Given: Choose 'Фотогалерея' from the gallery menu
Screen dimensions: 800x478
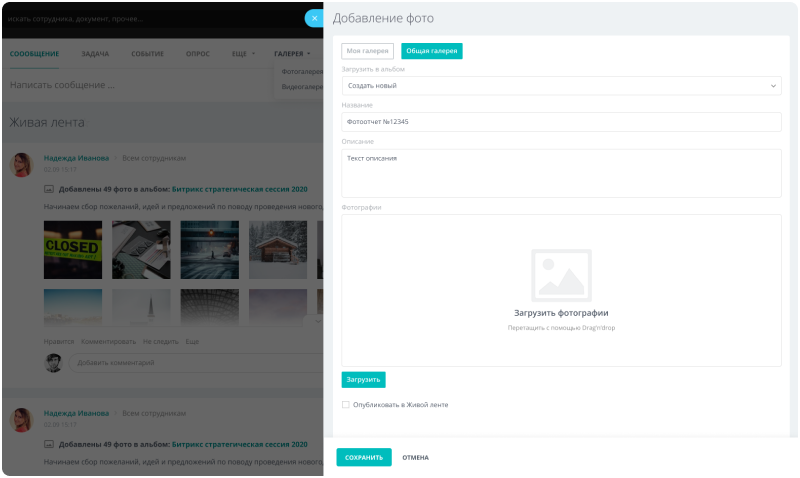Looking at the screenshot, I should pyautogui.click(x=302, y=71).
